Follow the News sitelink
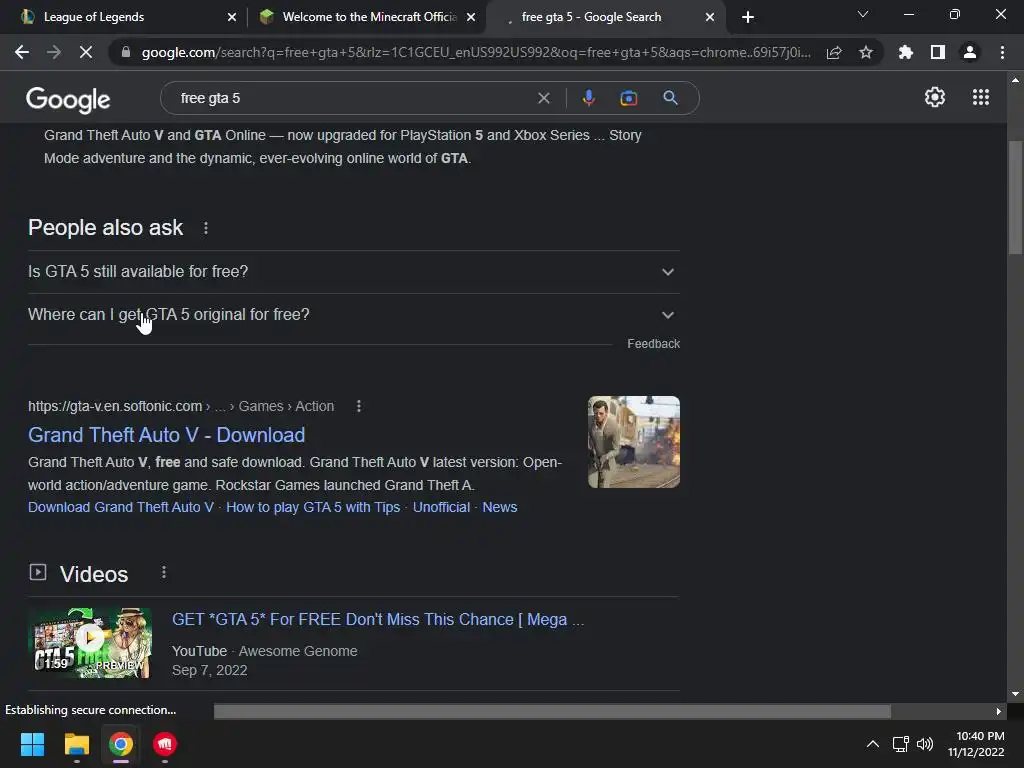The width and height of the screenshot is (1024, 768). point(500,507)
